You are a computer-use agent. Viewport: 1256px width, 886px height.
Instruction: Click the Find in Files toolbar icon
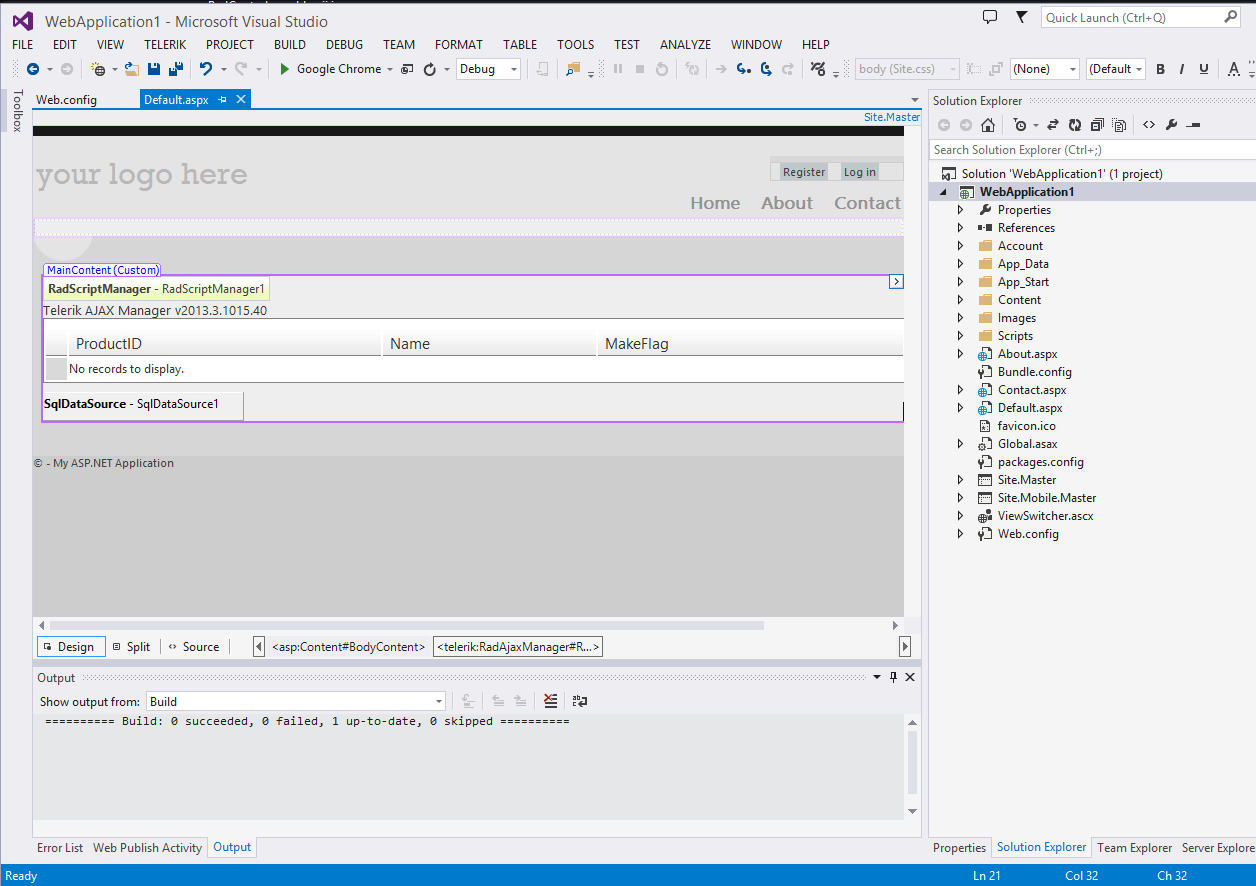[573, 69]
